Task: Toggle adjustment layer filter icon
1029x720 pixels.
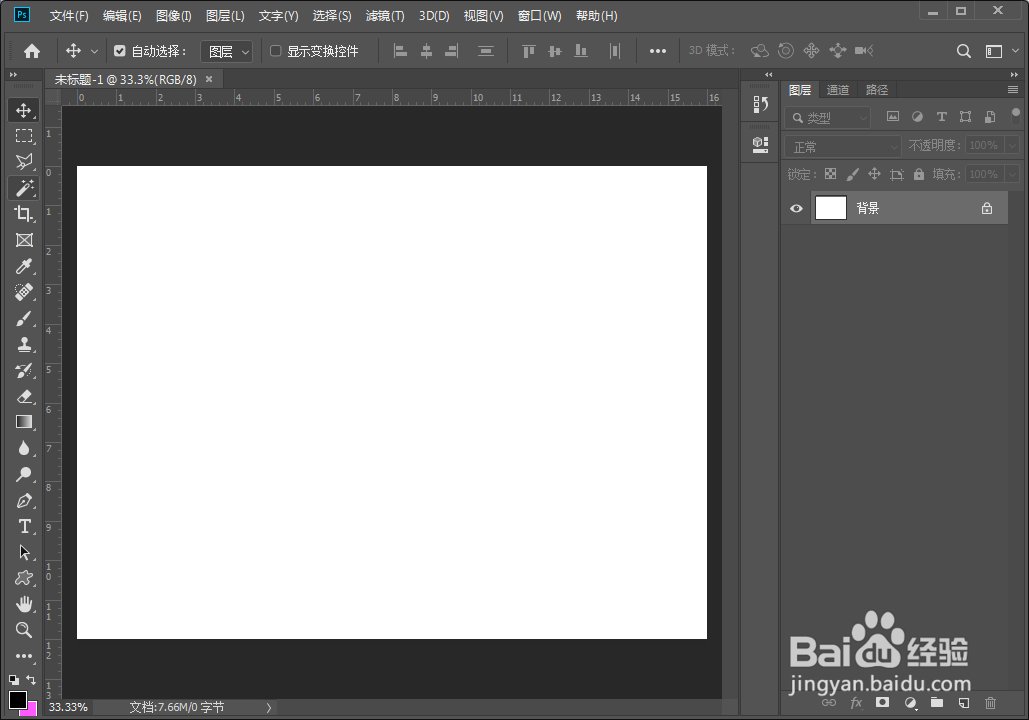Action: [917, 117]
